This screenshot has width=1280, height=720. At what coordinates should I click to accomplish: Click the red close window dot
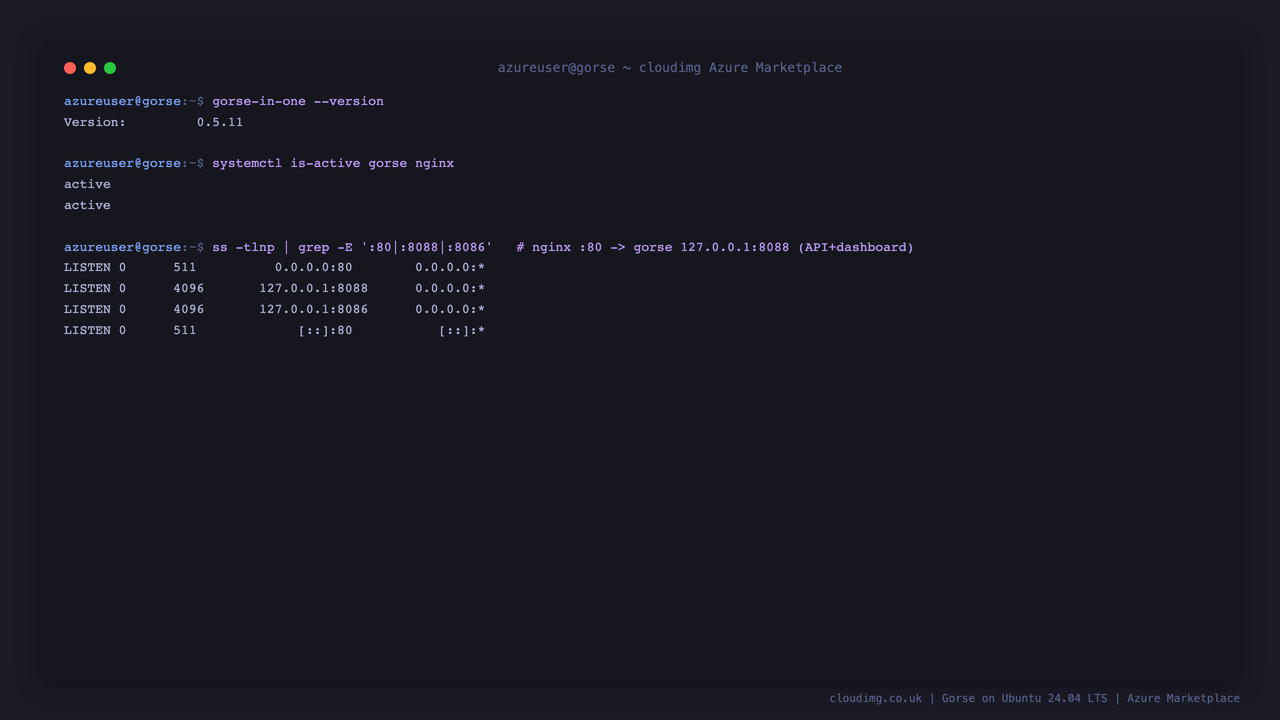point(70,68)
